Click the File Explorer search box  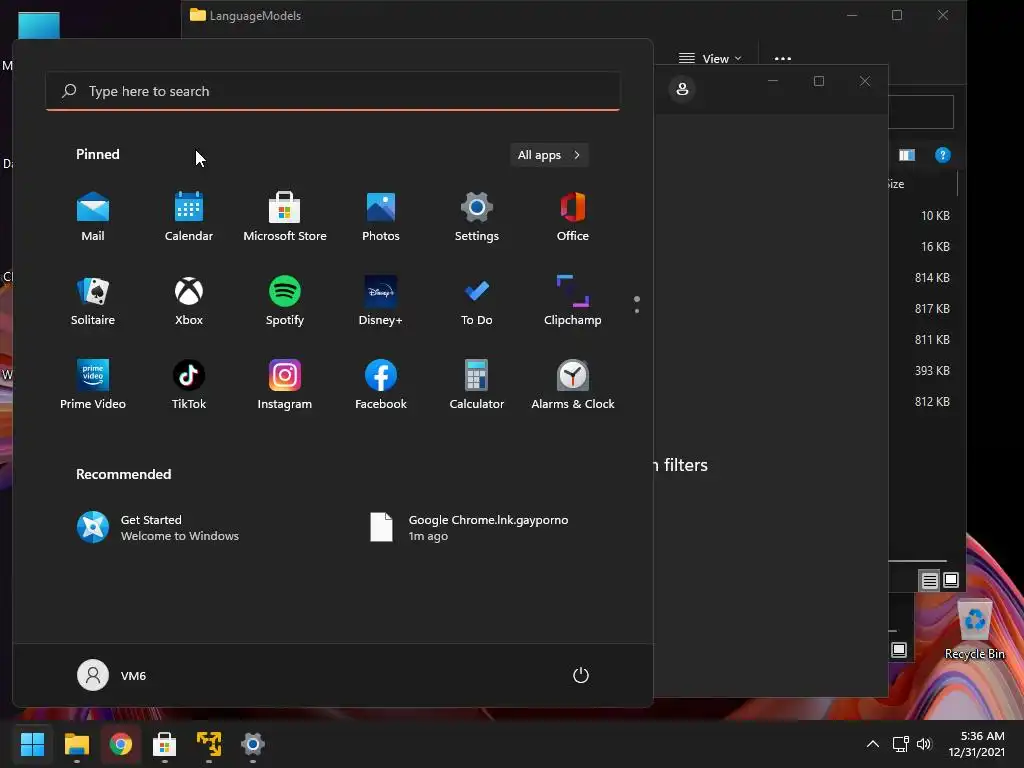pyautogui.click(x=921, y=112)
